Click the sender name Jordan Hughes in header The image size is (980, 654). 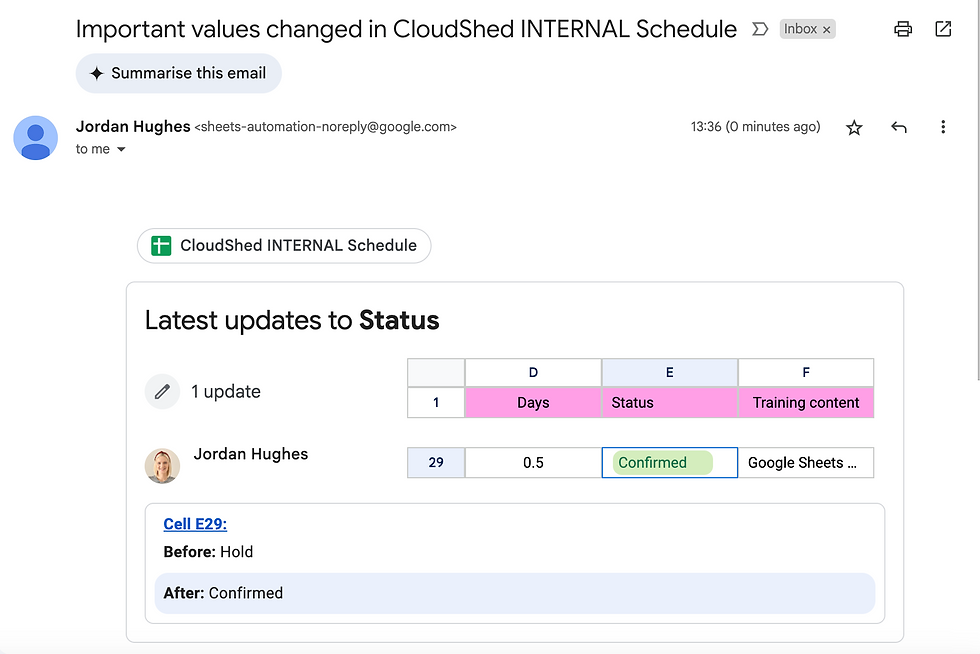[x=132, y=126]
